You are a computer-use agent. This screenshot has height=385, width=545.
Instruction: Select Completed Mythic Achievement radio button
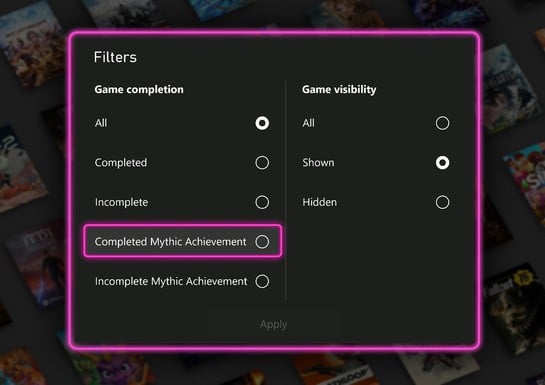[262, 241]
